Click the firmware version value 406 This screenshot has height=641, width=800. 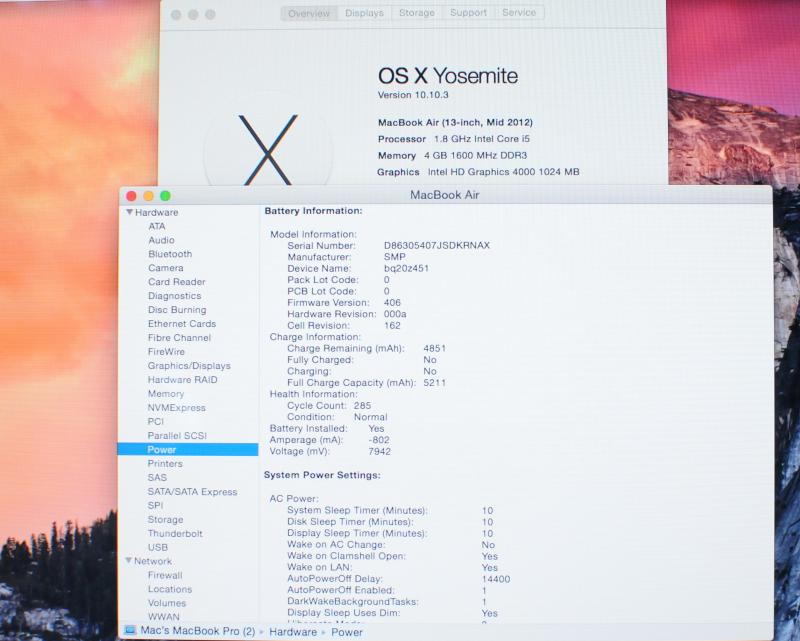click(x=392, y=303)
